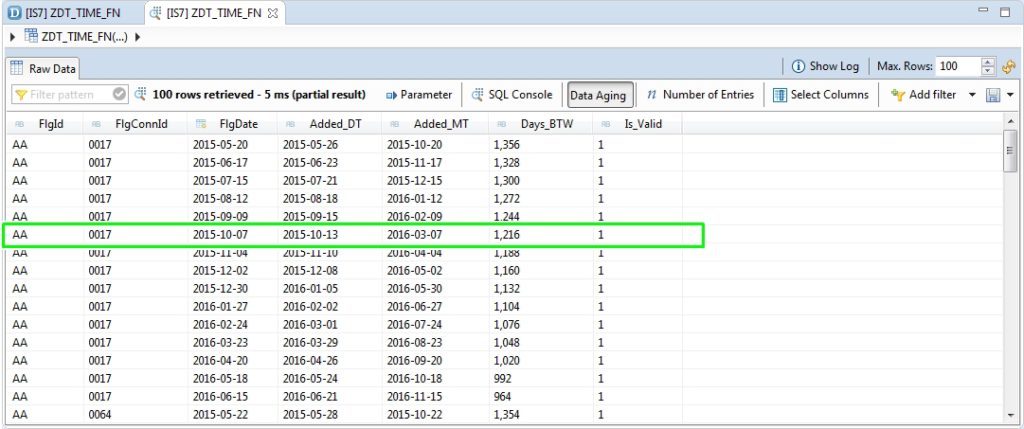
Task: Expand the breadcrumb arrow after ZDT_TIME_FN(...)
Action: pyautogui.click(x=137, y=37)
